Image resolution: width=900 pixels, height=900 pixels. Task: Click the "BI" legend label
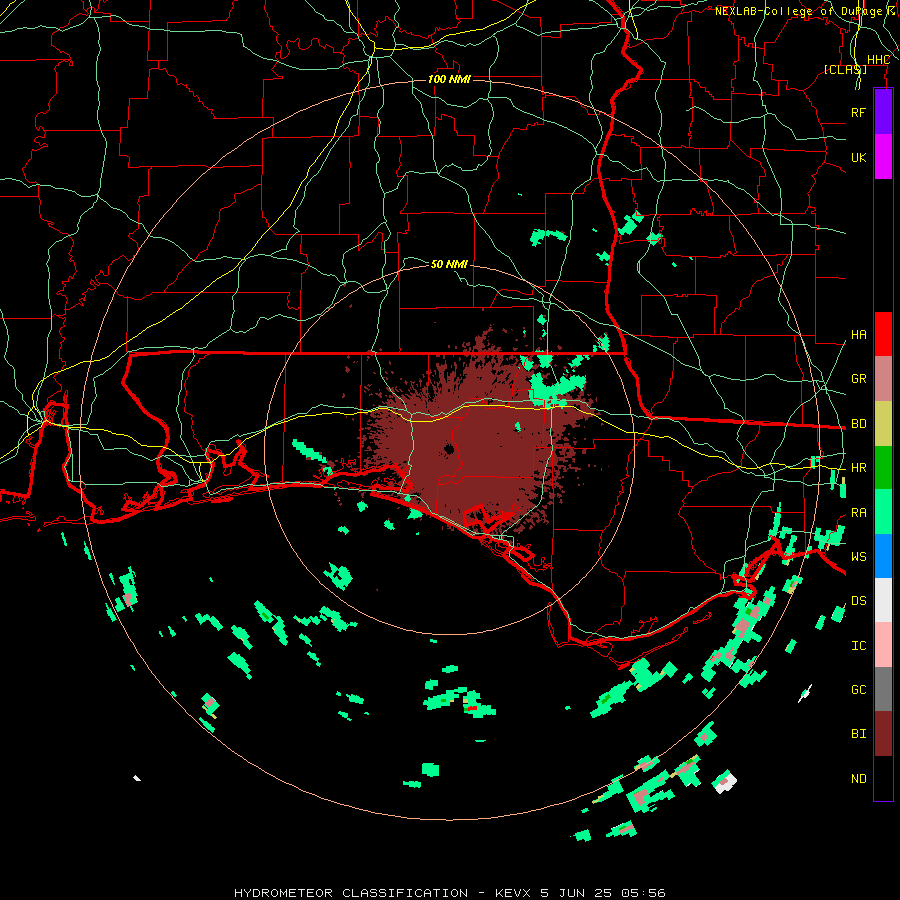point(858,734)
